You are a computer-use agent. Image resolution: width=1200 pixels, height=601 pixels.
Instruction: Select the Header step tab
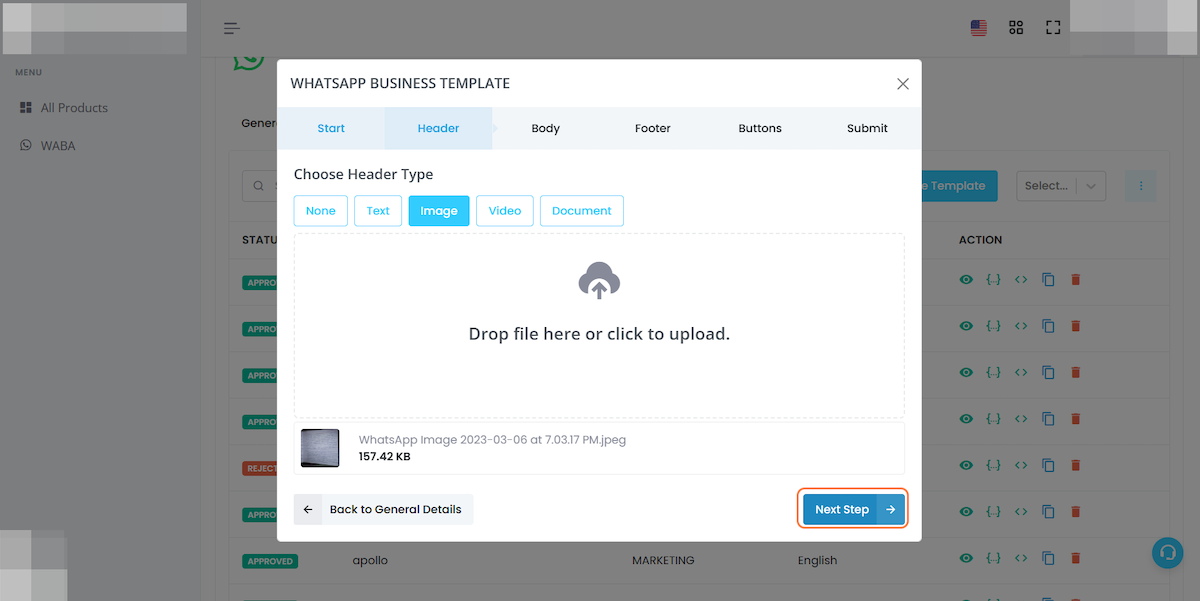(438, 128)
